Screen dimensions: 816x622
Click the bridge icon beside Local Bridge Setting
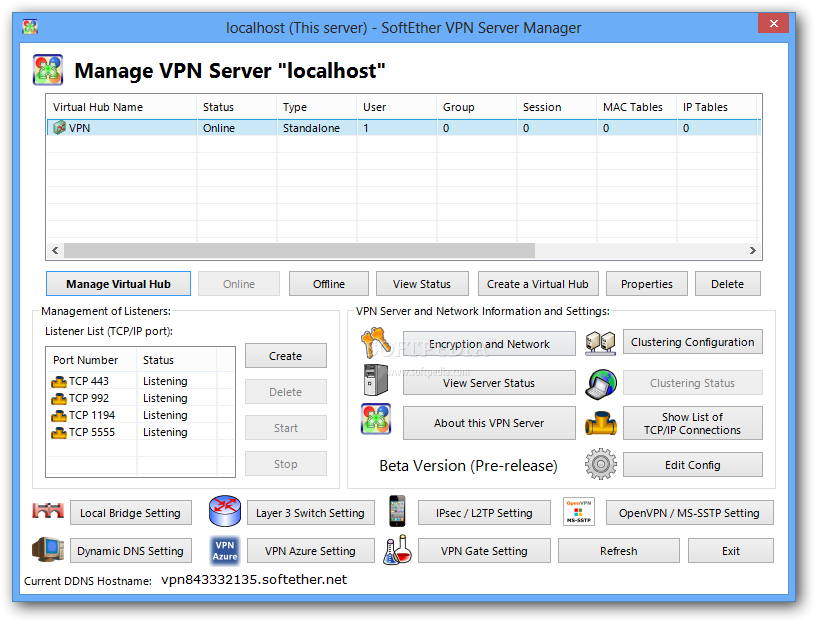pos(48,511)
